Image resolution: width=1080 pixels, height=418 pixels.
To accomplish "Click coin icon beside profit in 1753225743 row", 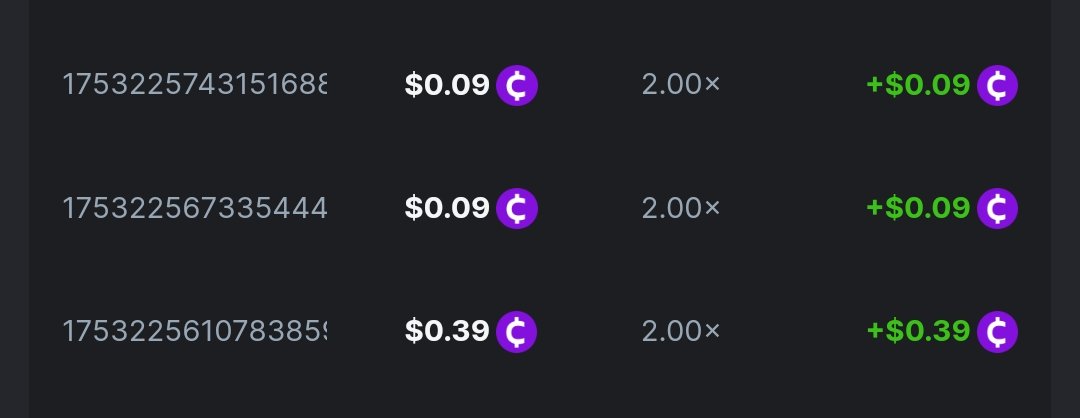I will (997, 86).
